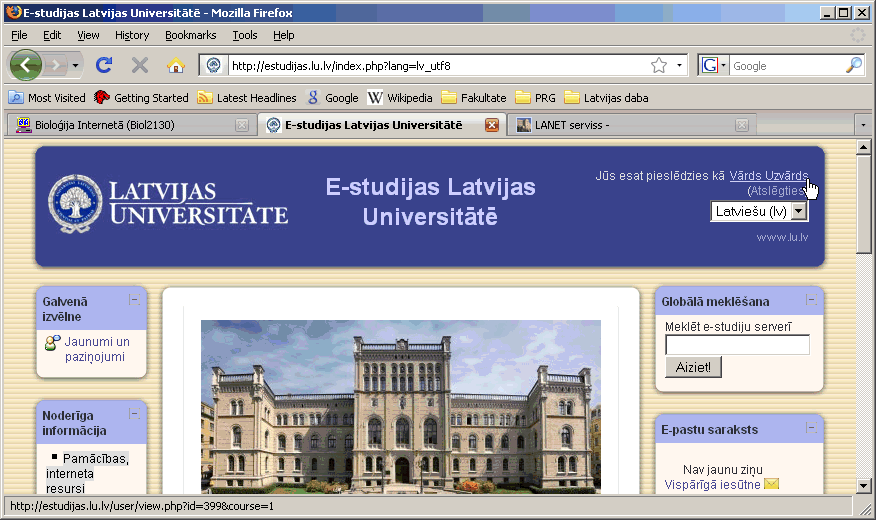
Task: Collapse the Globālā meklēšana block
Action: click(x=811, y=300)
